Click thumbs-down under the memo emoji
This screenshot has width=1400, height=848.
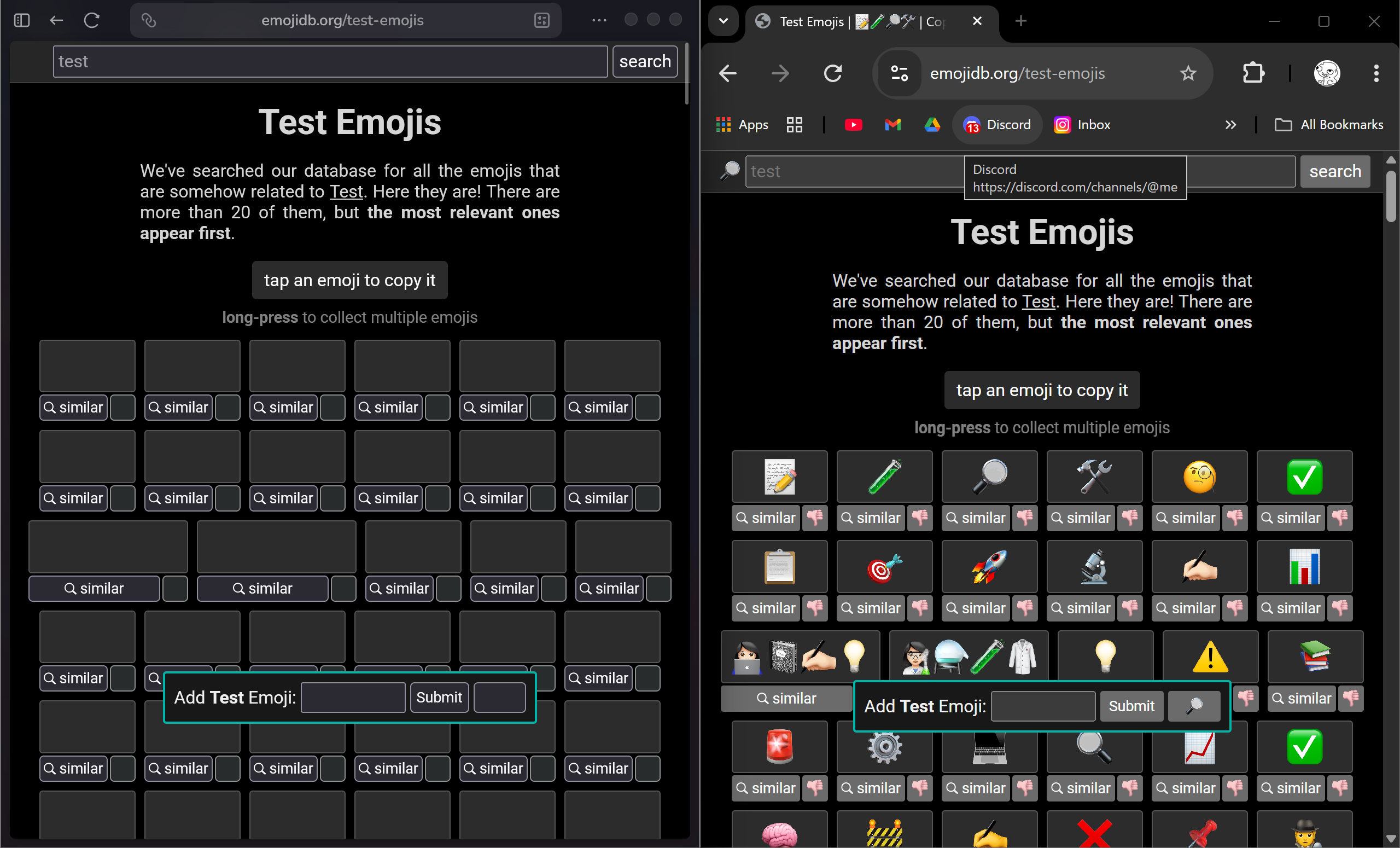tap(815, 518)
